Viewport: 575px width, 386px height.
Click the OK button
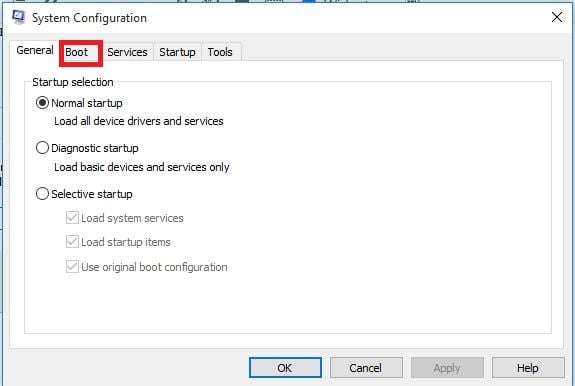pyautogui.click(x=285, y=368)
